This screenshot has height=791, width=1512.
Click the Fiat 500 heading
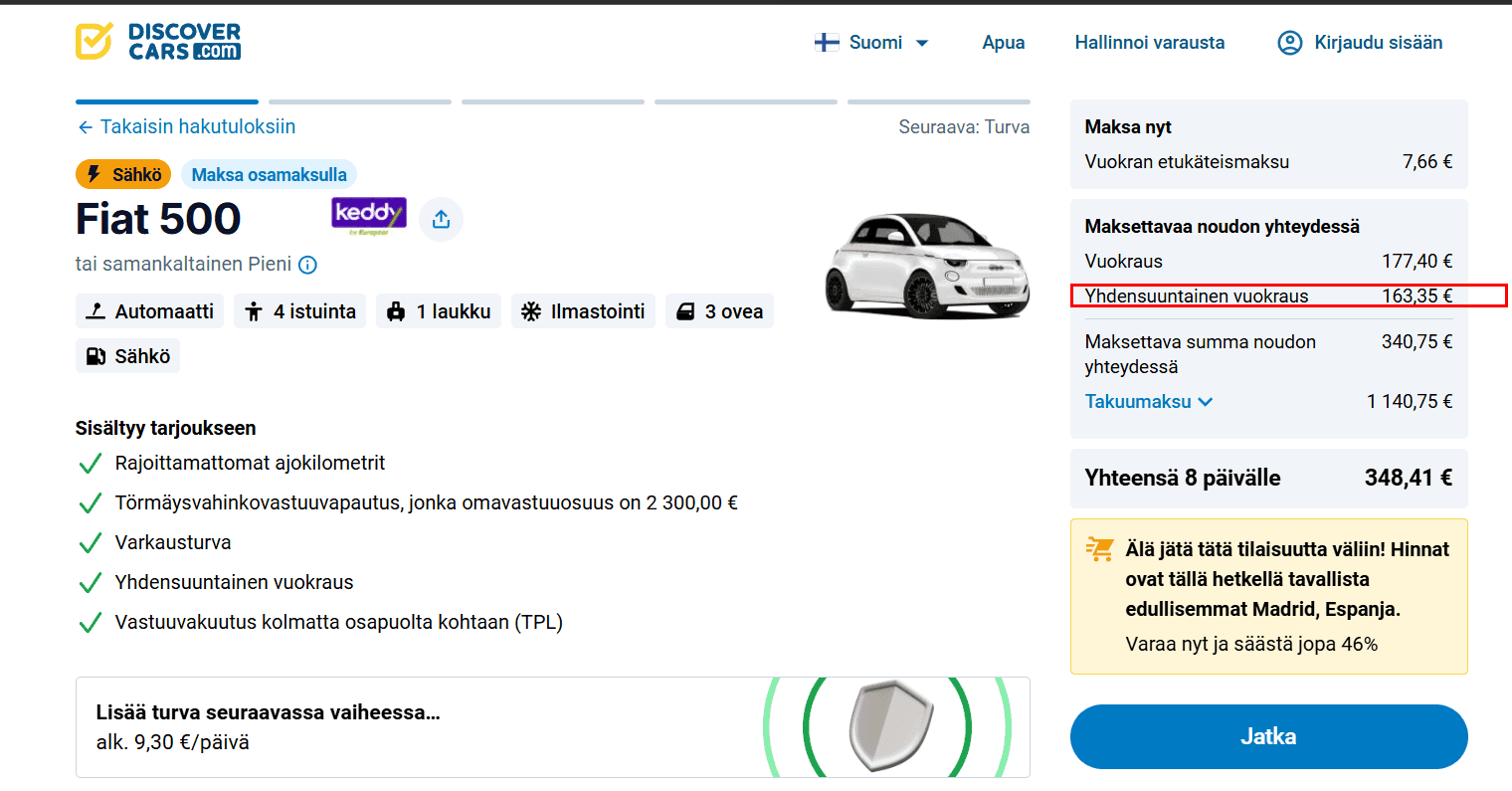click(158, 219)
